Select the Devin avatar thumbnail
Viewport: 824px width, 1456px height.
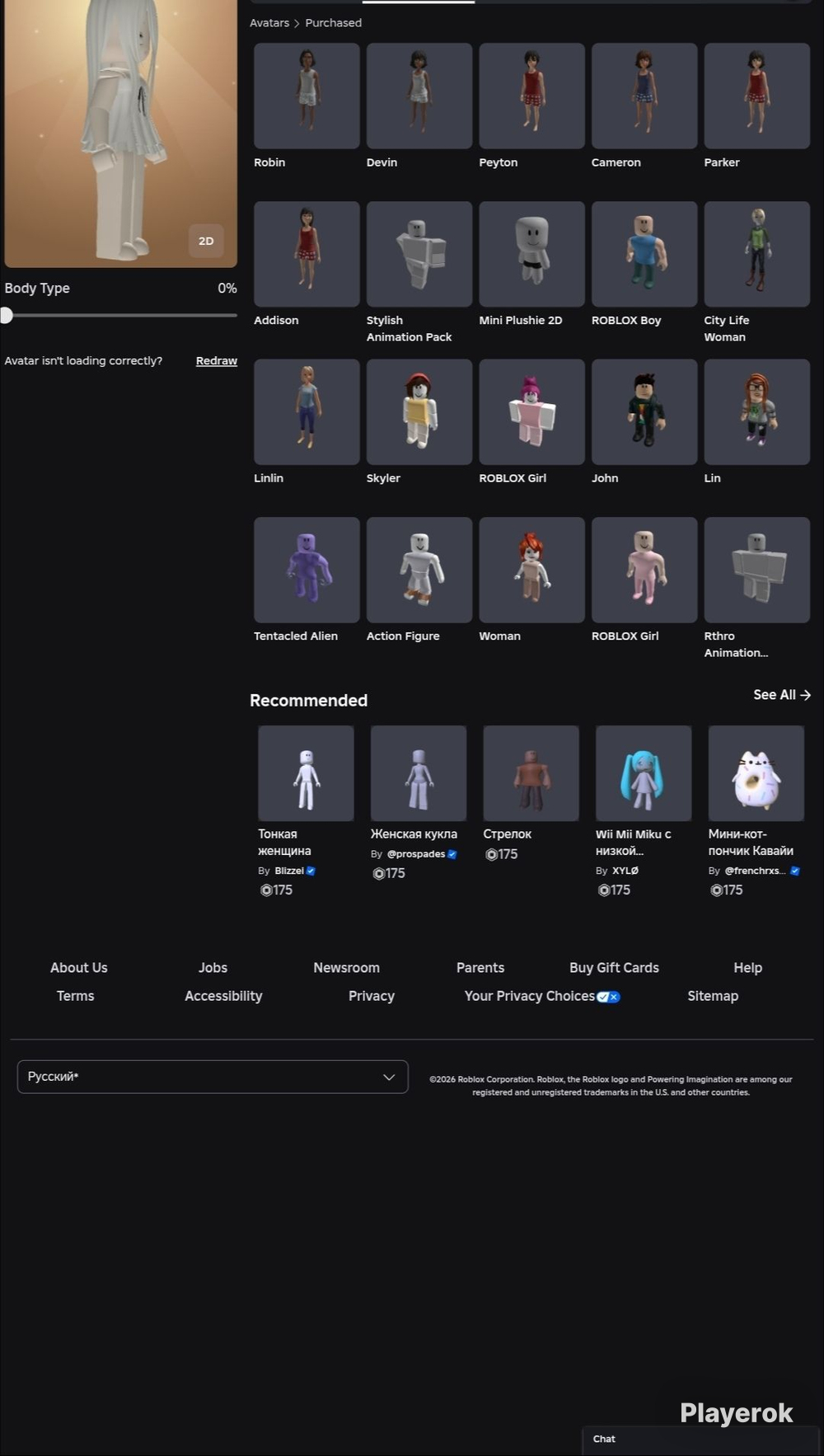[419, 96]
